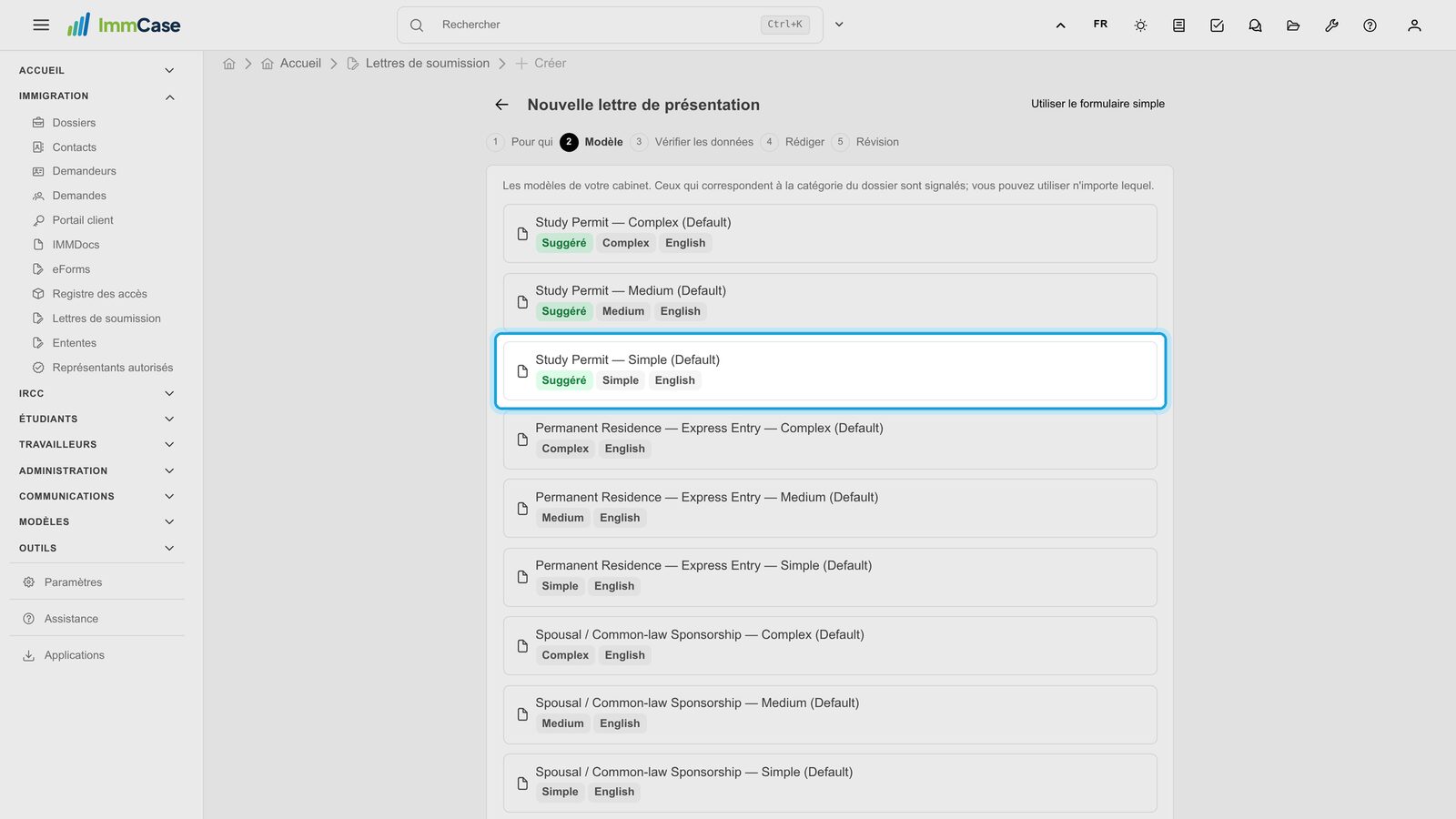
Task: Open the hamburger menu icon
Action: point(41,25)
